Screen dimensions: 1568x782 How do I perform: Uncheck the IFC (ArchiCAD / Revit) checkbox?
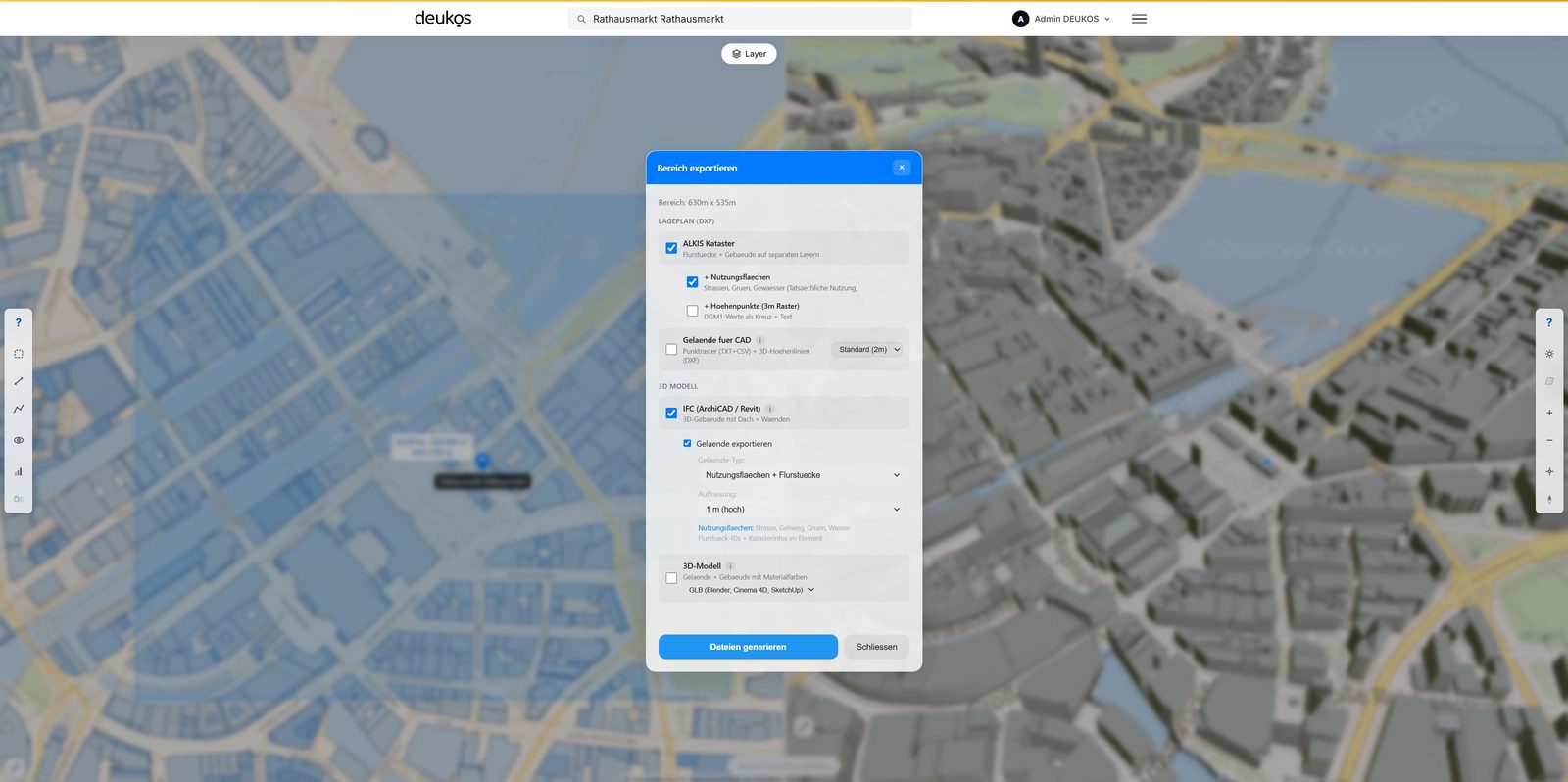(671, 414)
